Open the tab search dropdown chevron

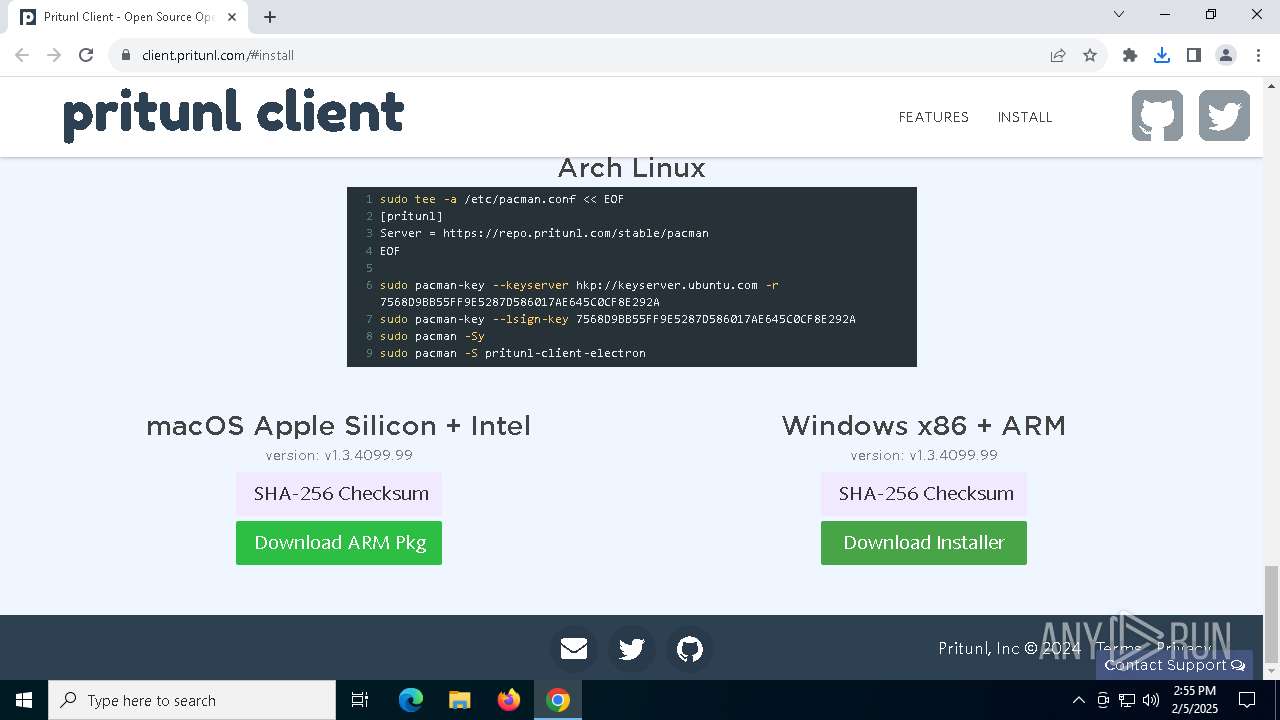coord(1119,14)
